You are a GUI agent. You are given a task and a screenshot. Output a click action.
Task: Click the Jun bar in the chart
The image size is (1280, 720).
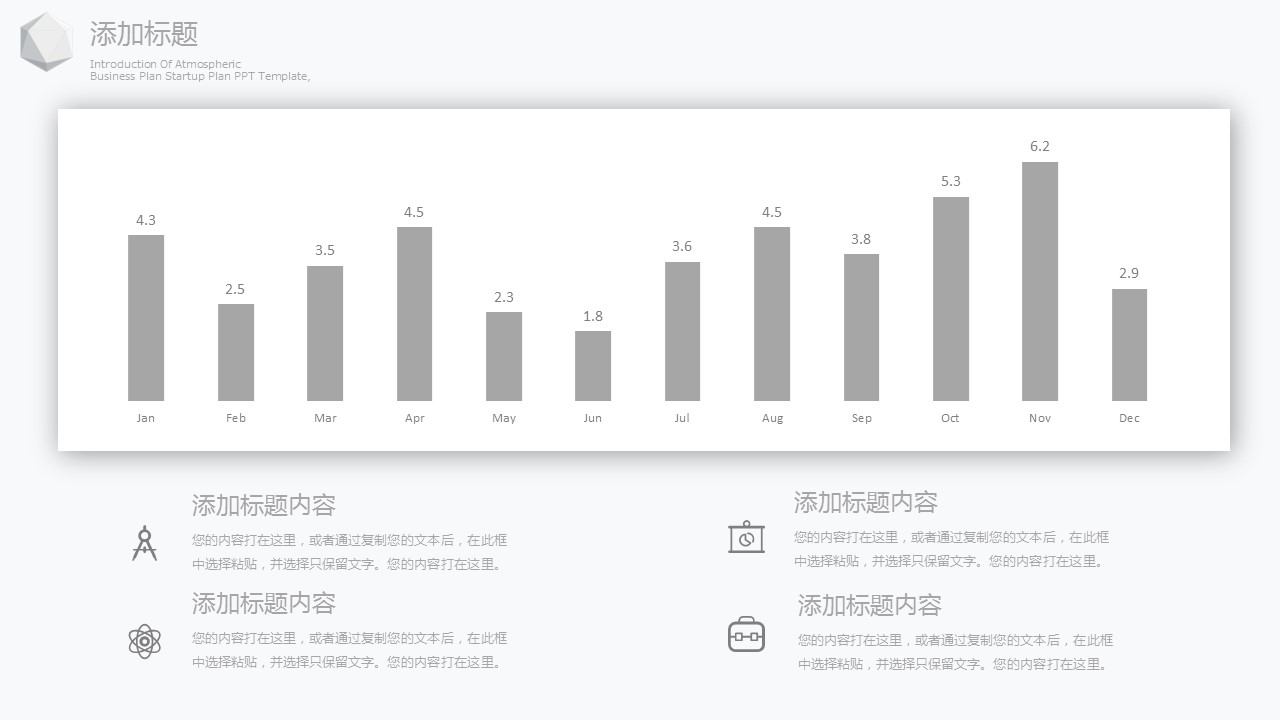[x=593, y=366]
